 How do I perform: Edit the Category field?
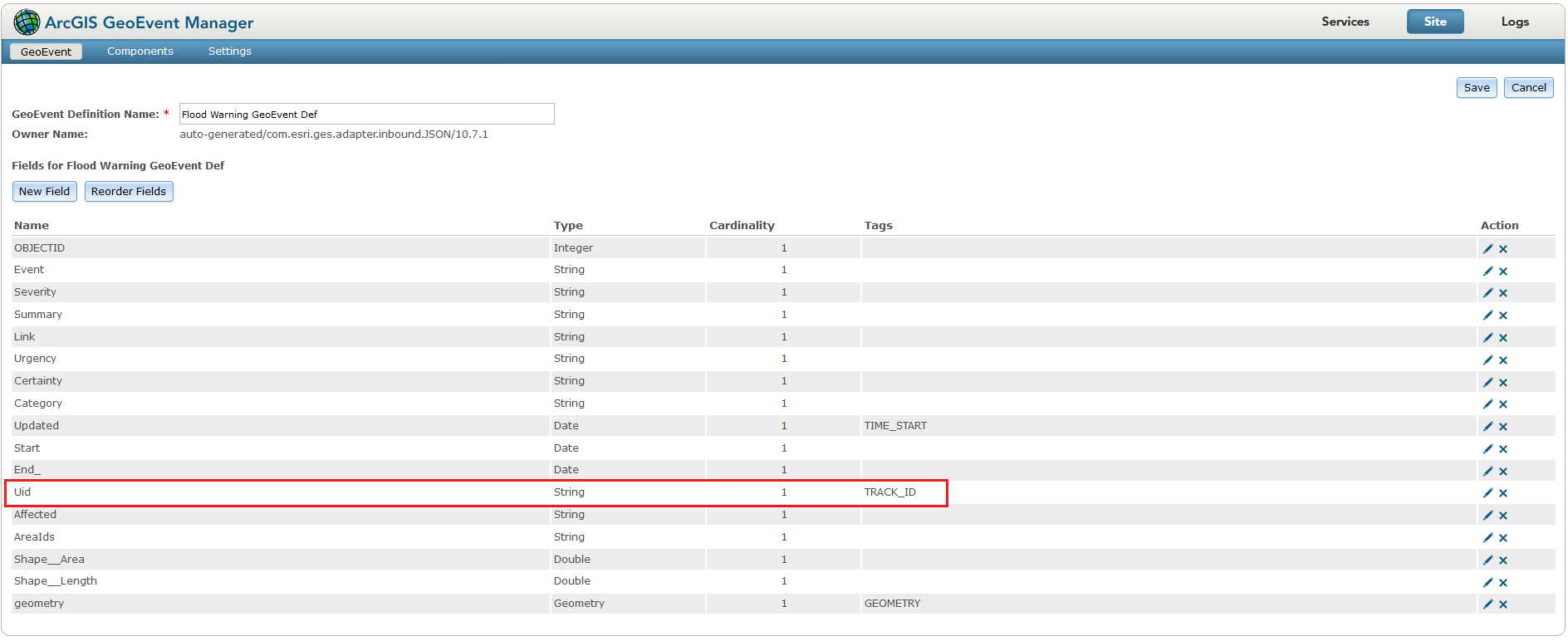[1488, 404]
